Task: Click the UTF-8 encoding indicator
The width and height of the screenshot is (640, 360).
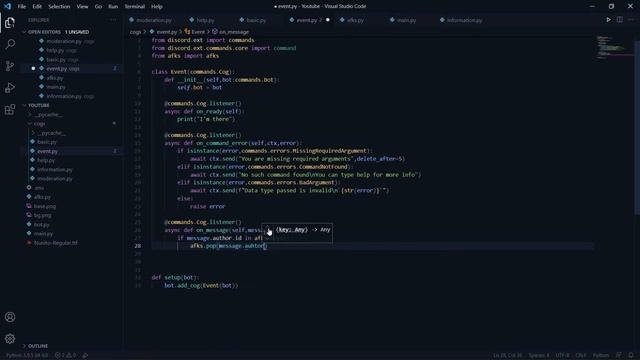Action: coord(562,356)
